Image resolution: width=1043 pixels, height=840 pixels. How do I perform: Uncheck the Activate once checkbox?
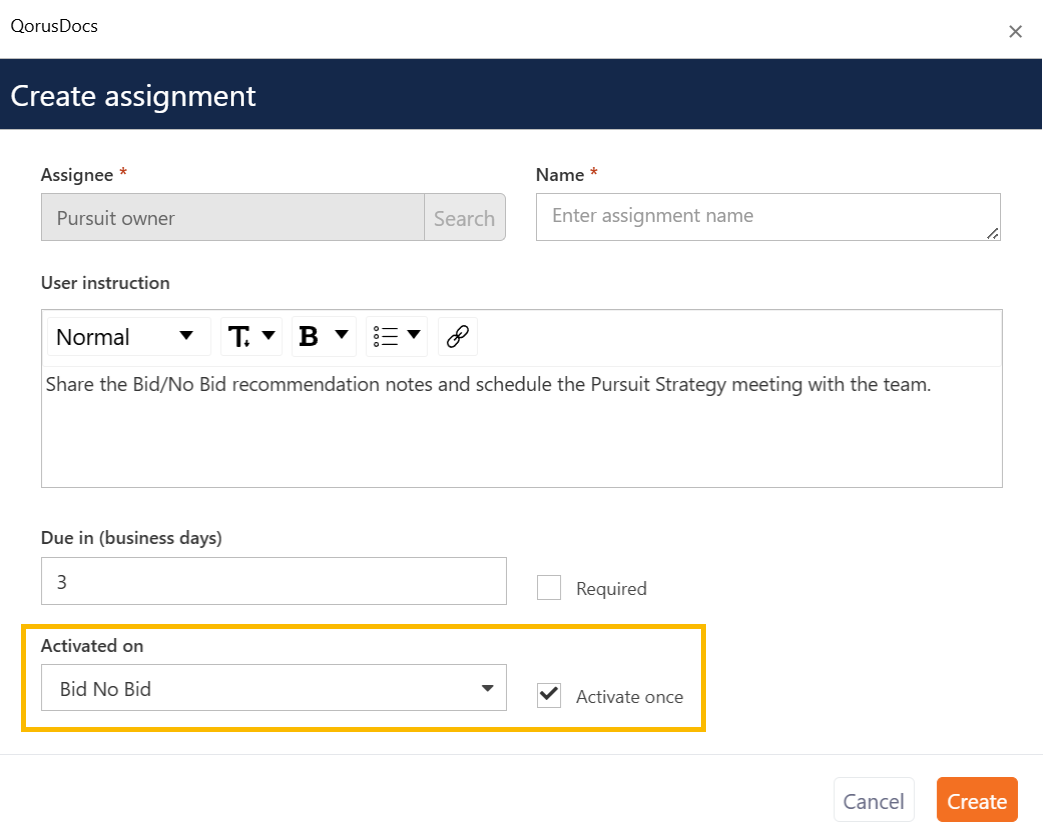[x=549, y=695]
